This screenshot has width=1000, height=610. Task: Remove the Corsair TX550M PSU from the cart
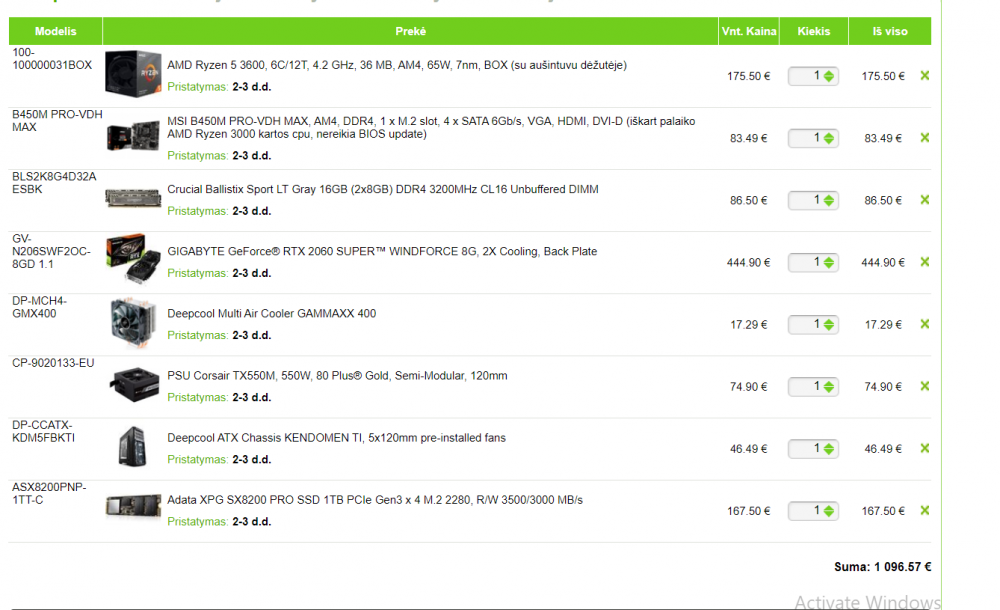coord(924,386)
